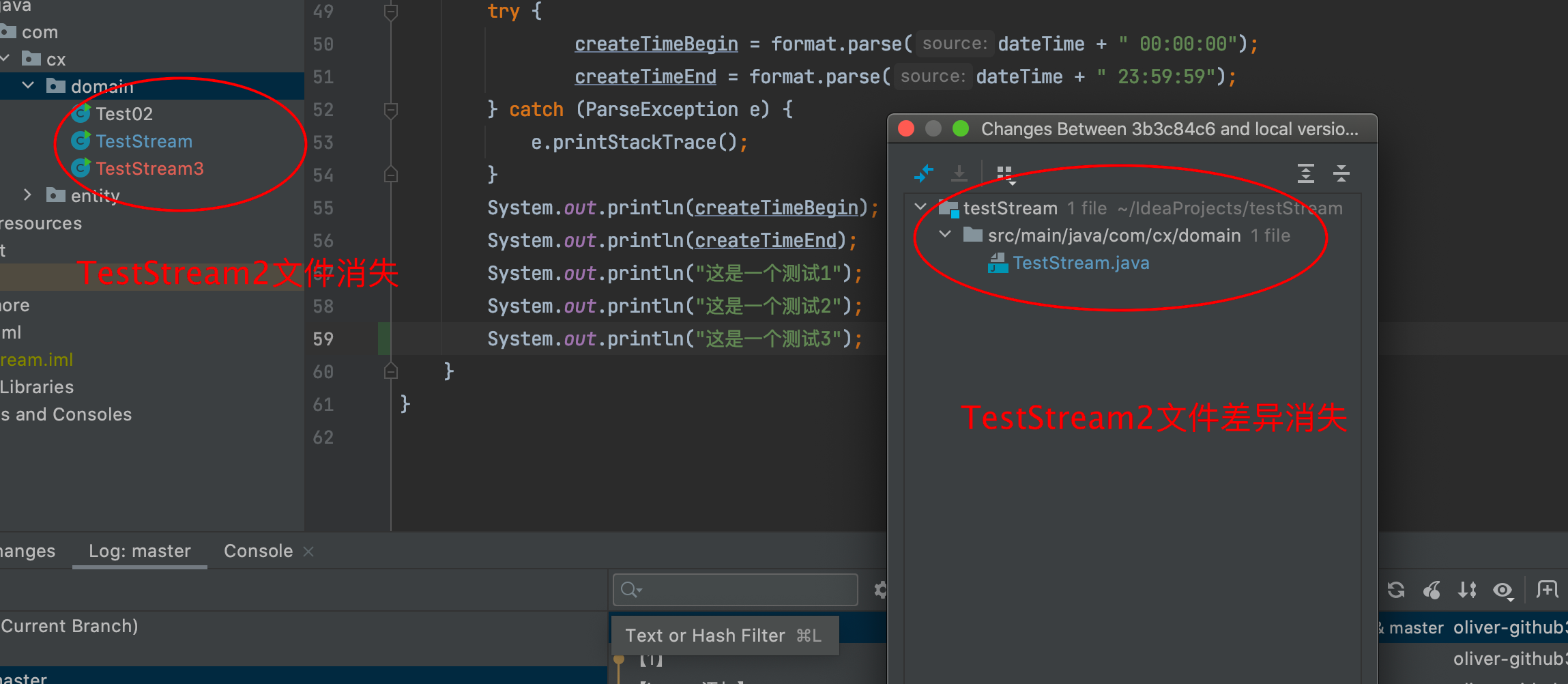Click line number 55 in the gutter
1568x684 pixels.
(323, 208)
